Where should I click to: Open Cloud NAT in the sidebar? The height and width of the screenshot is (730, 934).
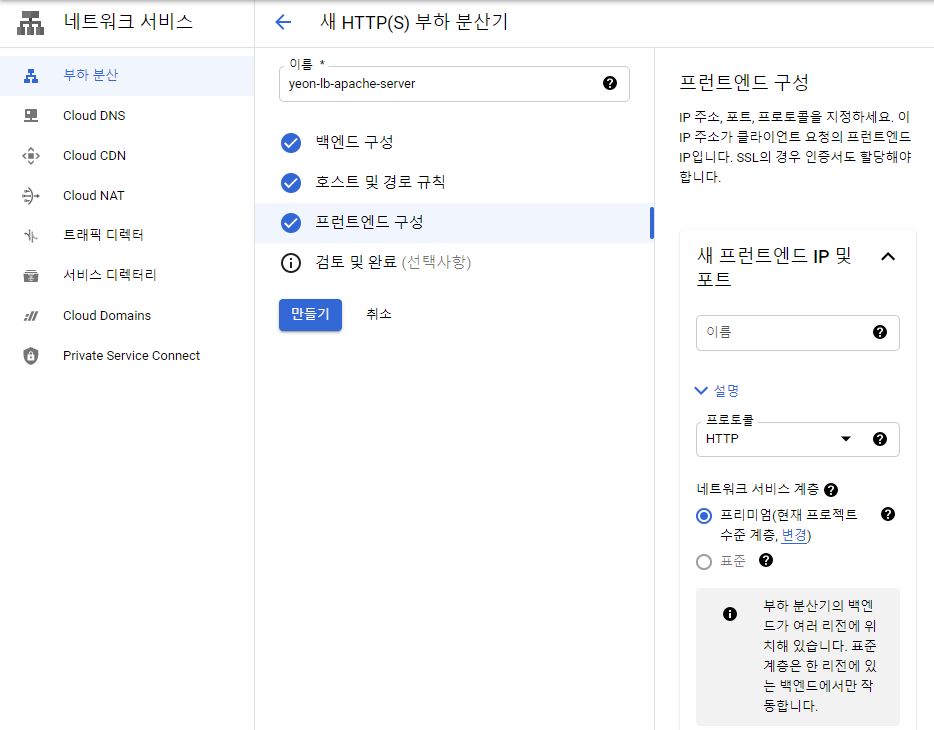tap(127, 196)
